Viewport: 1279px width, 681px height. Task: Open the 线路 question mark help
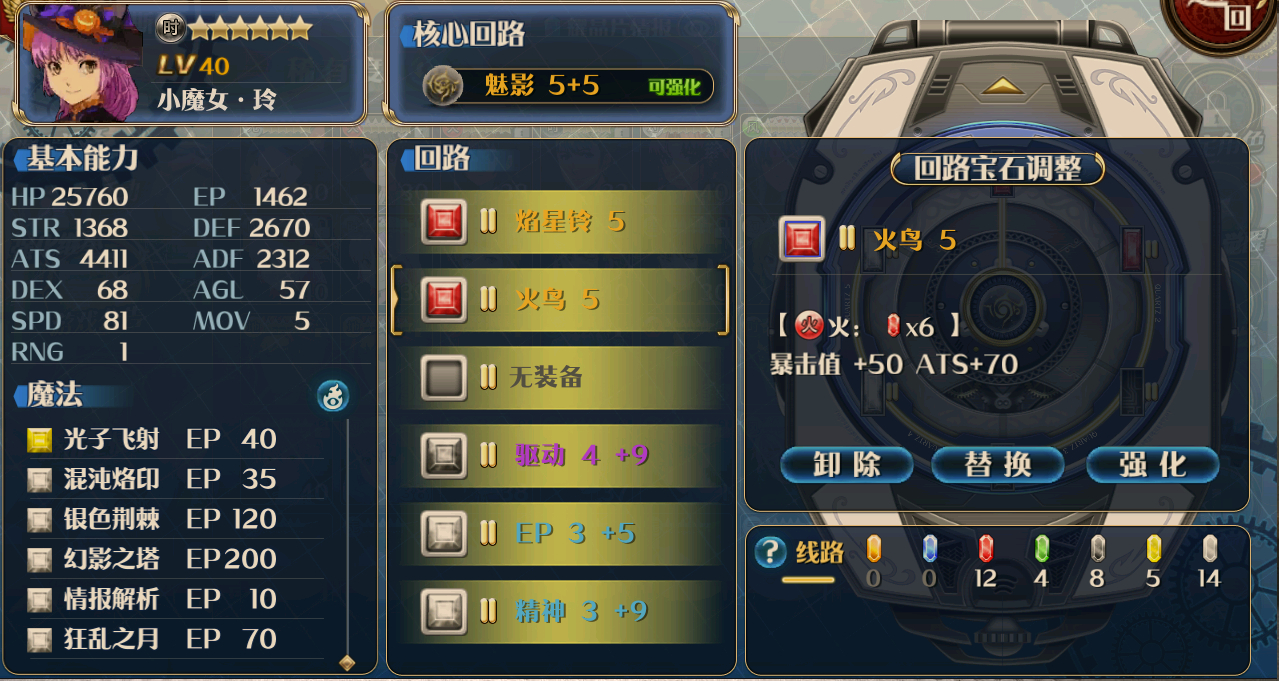click(769, 552)
